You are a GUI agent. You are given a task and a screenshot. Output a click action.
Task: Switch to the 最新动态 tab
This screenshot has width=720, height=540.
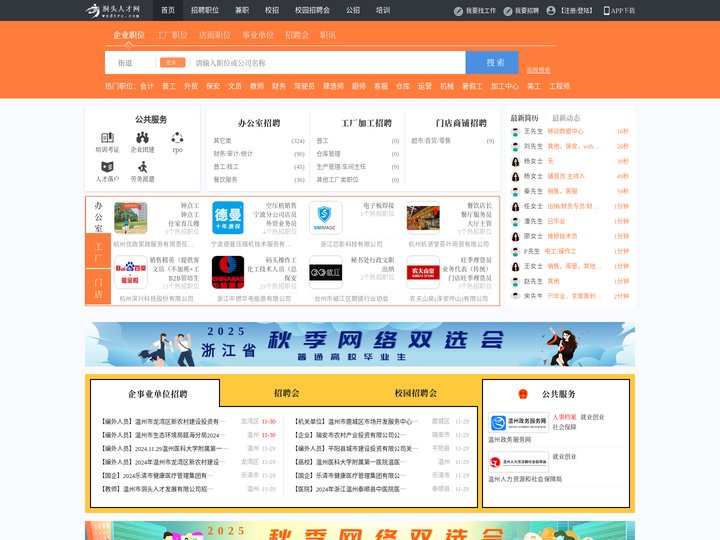tap(566, 118)
